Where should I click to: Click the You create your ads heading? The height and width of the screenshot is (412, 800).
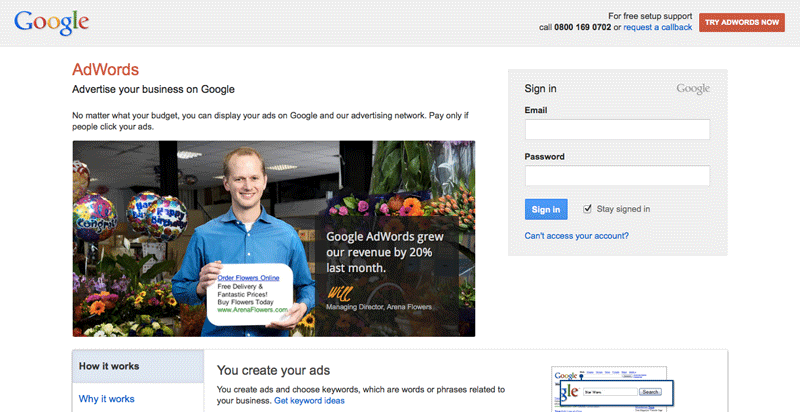273,370
